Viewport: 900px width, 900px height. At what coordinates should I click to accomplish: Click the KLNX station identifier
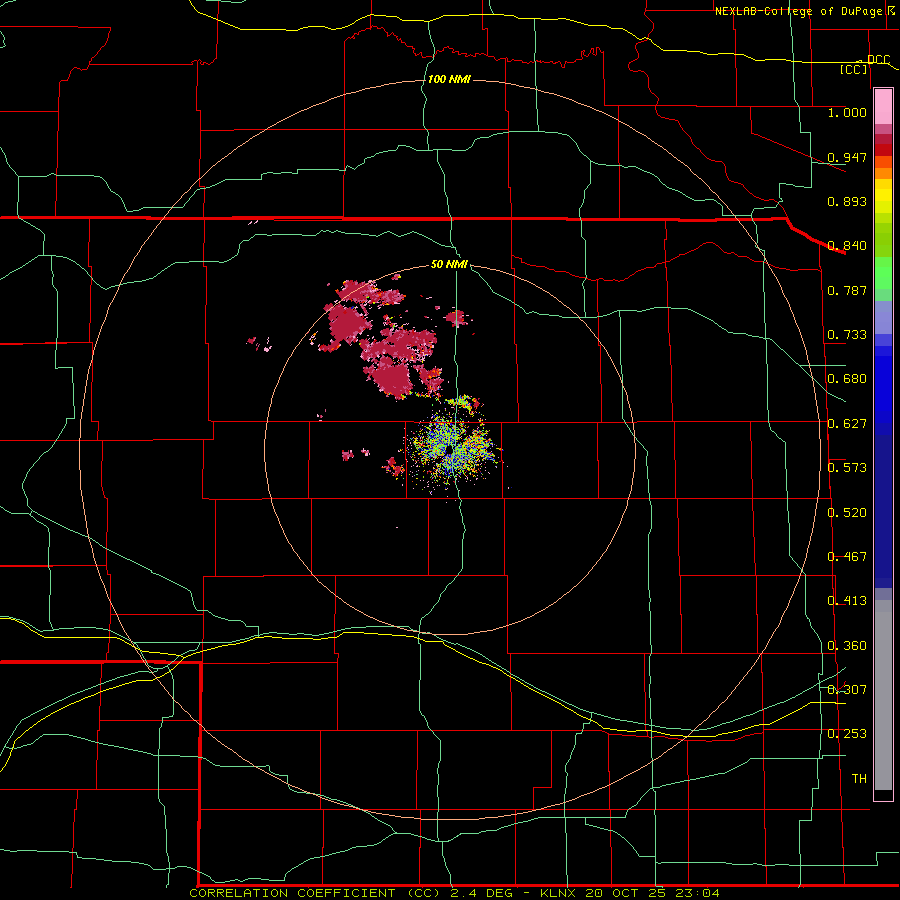pos(558,893)
